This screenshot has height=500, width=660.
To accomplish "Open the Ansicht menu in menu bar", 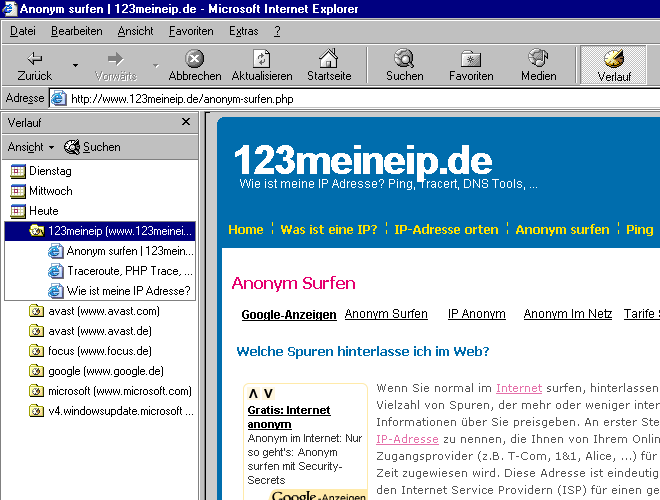I will 135,31.
